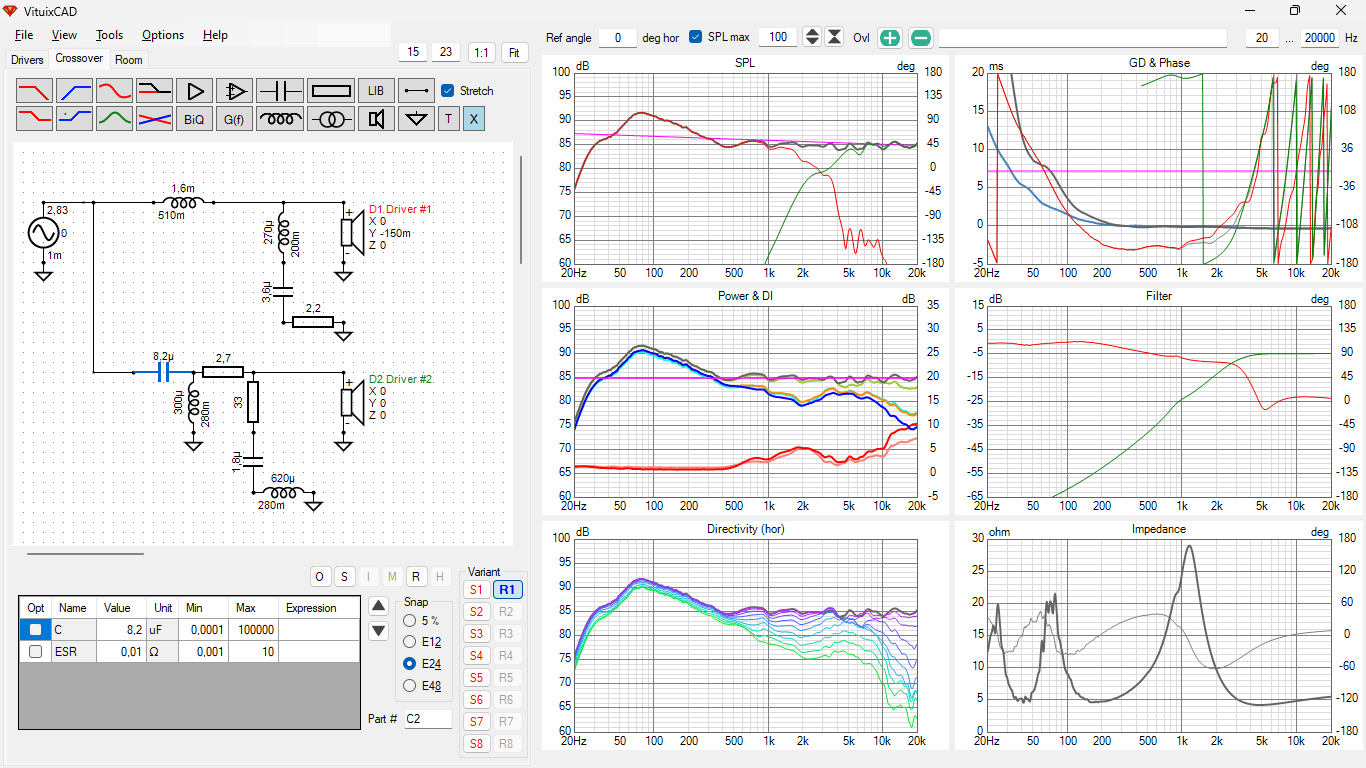Viewport: 1366px width, 768px height.
Task: Toggle the highlighted X toolbar button
Action: pyautogui.click(x=474, y=119)
